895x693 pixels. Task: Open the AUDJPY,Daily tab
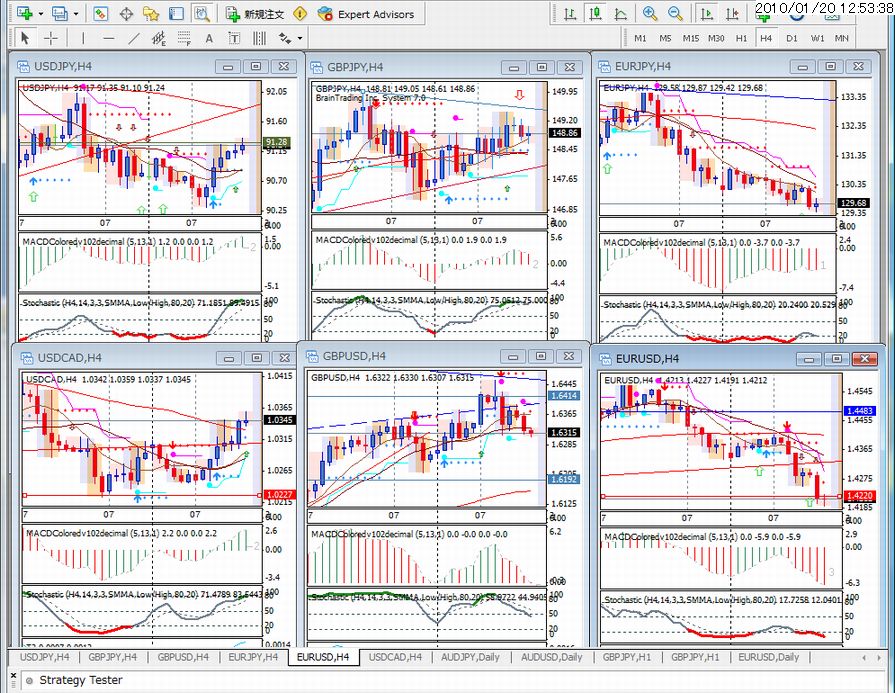click(470, 657)
